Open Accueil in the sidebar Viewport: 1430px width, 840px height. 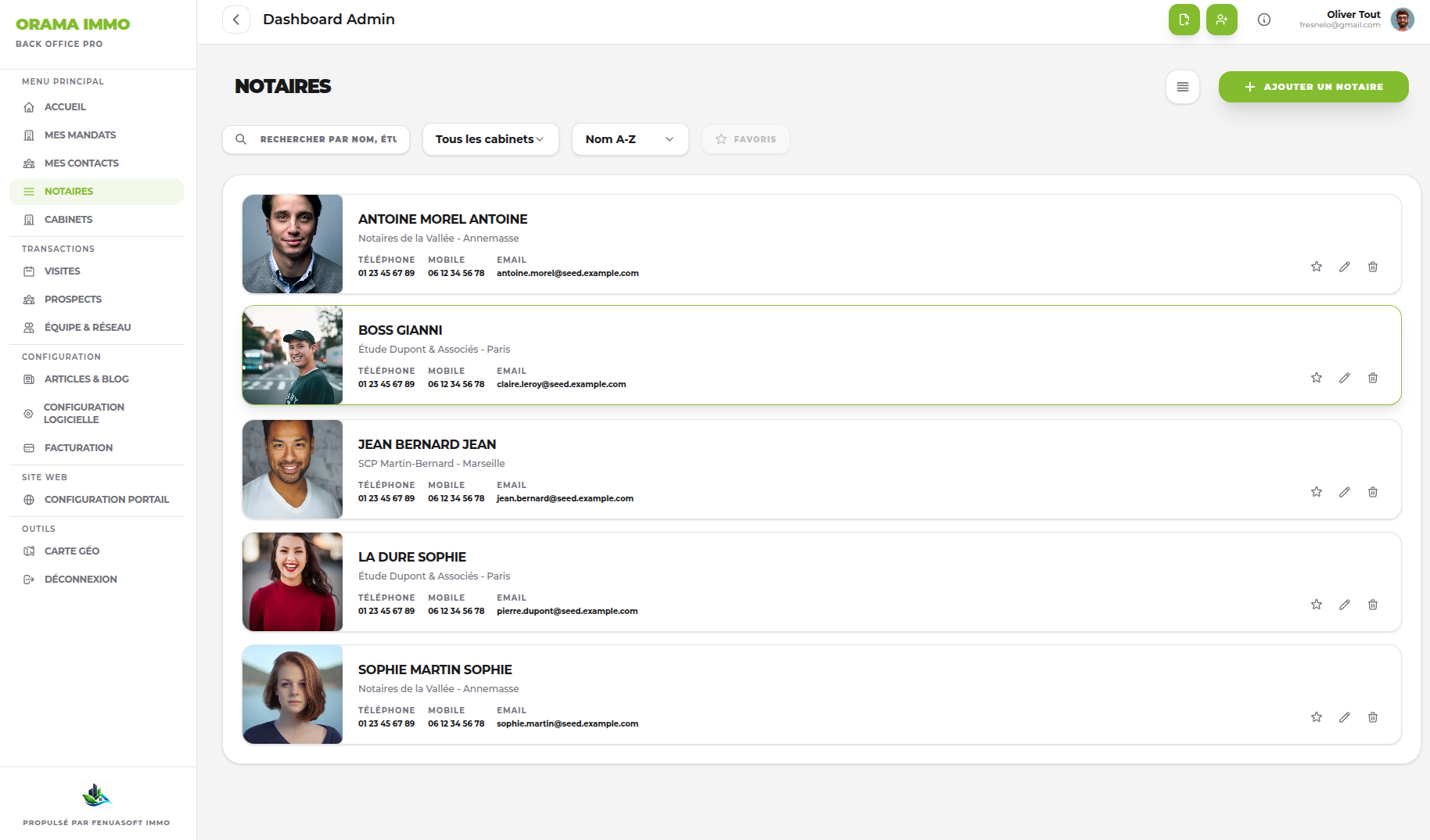point(96,107)
